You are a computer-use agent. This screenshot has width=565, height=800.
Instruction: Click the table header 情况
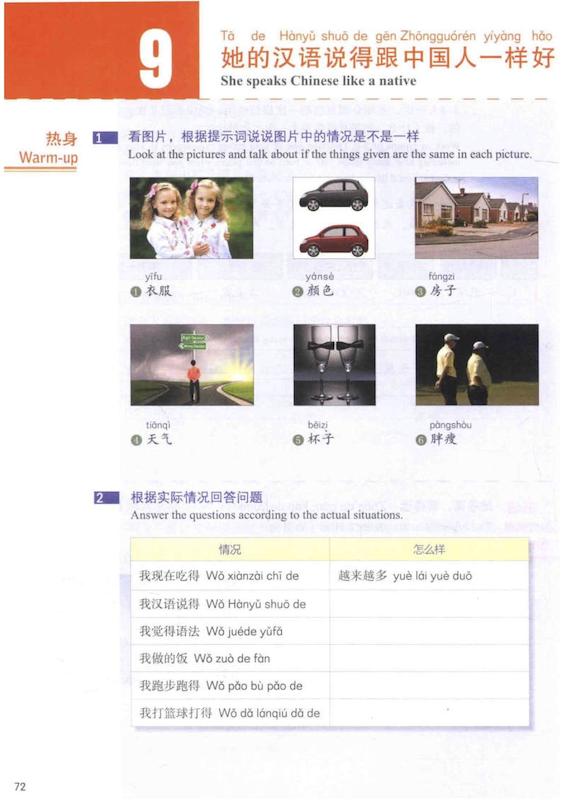coord(230,549)
